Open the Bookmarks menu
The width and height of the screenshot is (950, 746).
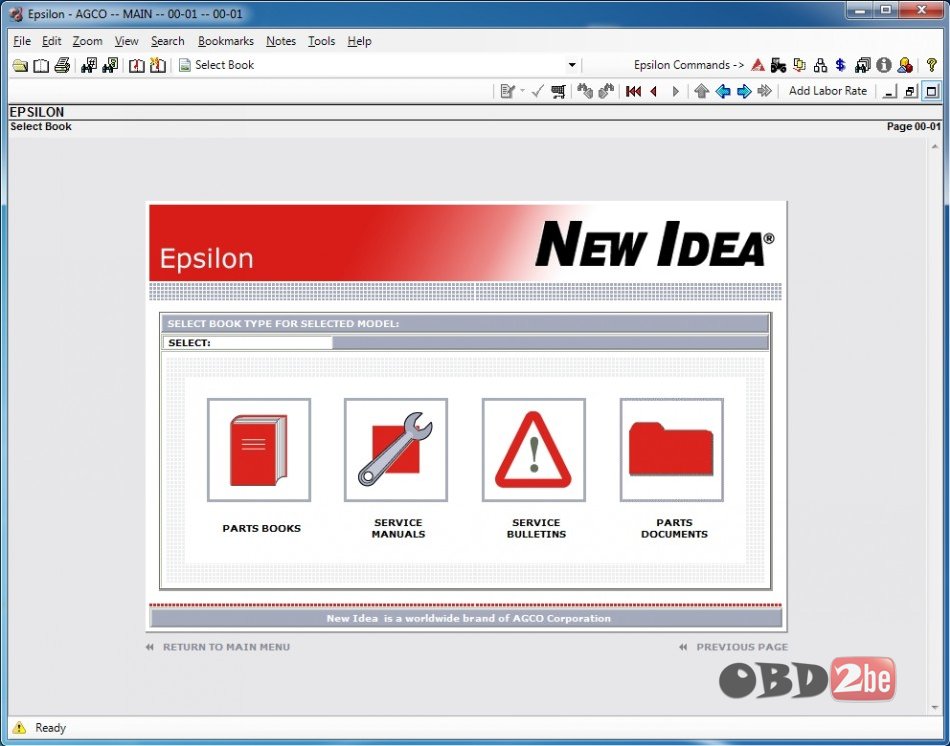point(225,41)
